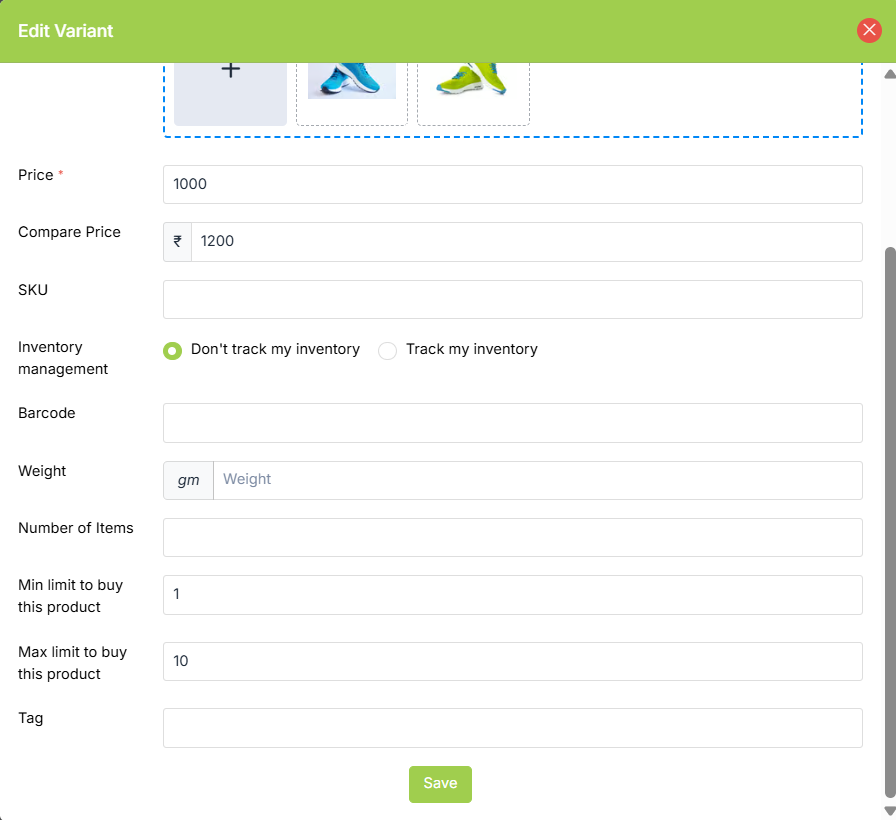Close the Edit Variant dialog

pos(869,30)
